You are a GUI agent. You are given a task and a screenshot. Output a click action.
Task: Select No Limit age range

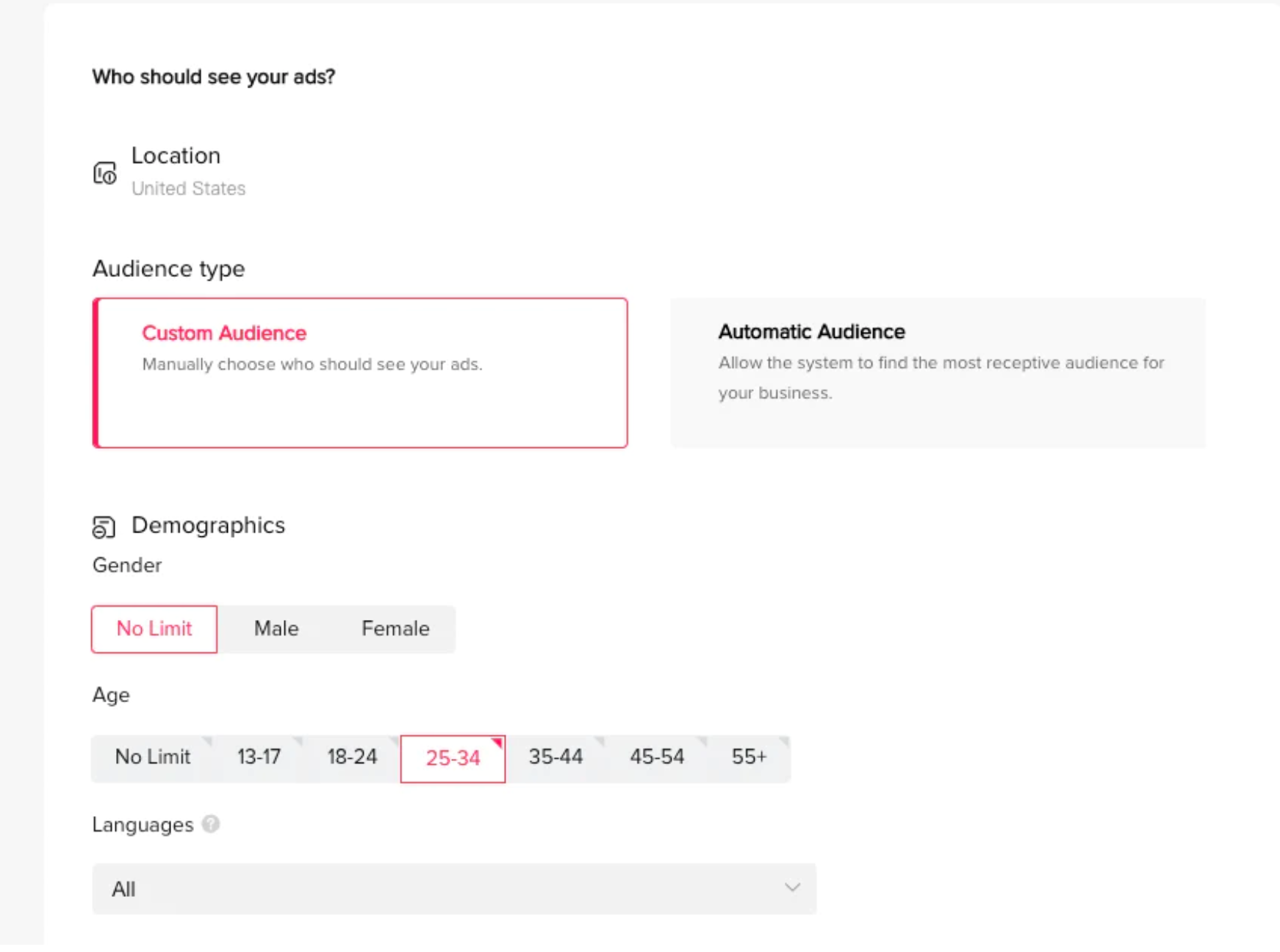pyautogui.click(x=152, y=757)
